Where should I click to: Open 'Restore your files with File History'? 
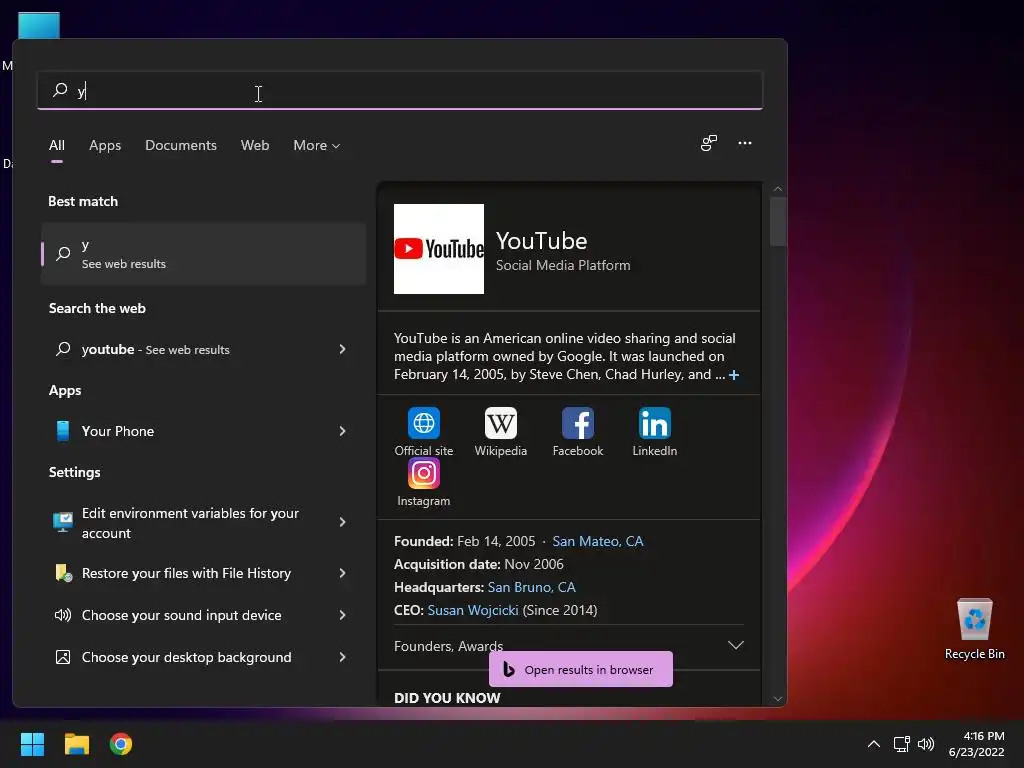[x=203, y=573]
